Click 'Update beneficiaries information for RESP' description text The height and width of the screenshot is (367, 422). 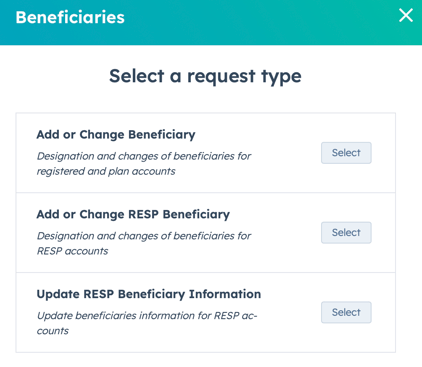pos(138,315)
